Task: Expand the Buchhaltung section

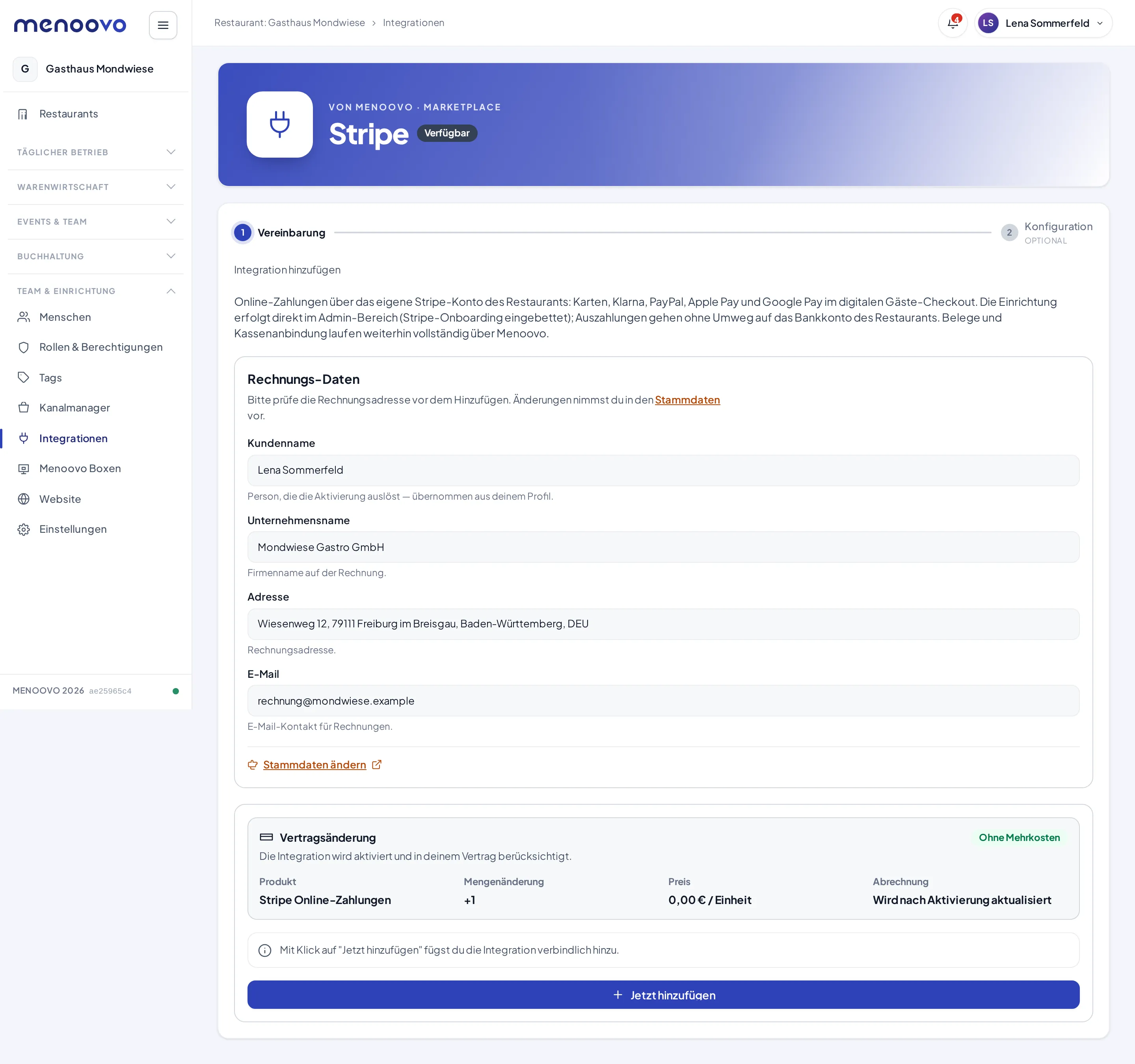Action: click(96, 257)
